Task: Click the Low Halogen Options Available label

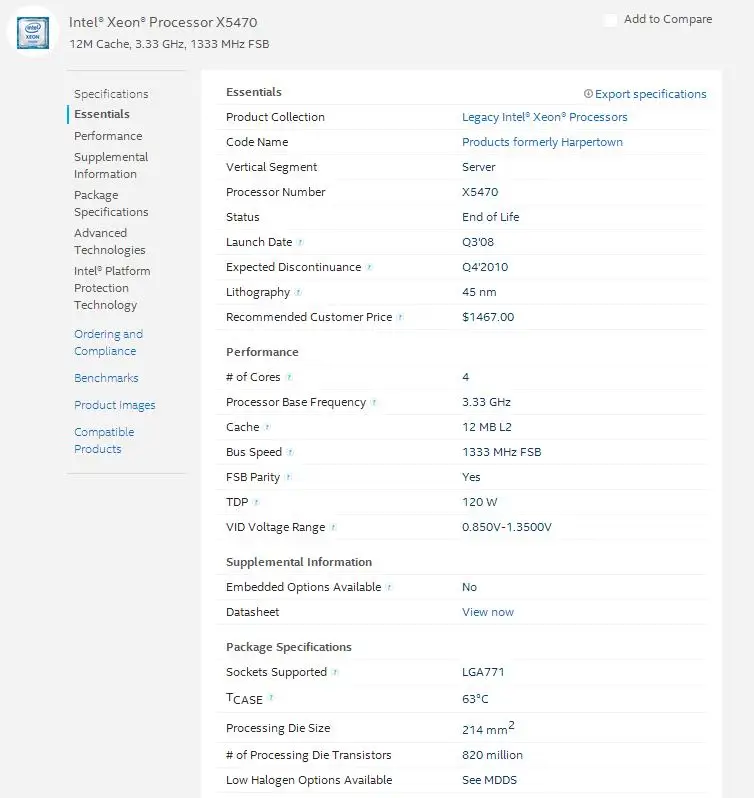Action: (x=309, y=780)
